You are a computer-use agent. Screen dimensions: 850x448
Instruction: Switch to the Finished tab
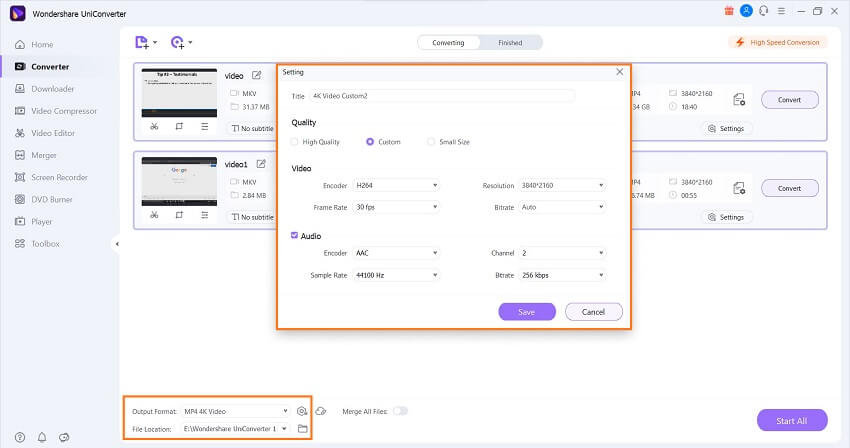coord(510,43)
